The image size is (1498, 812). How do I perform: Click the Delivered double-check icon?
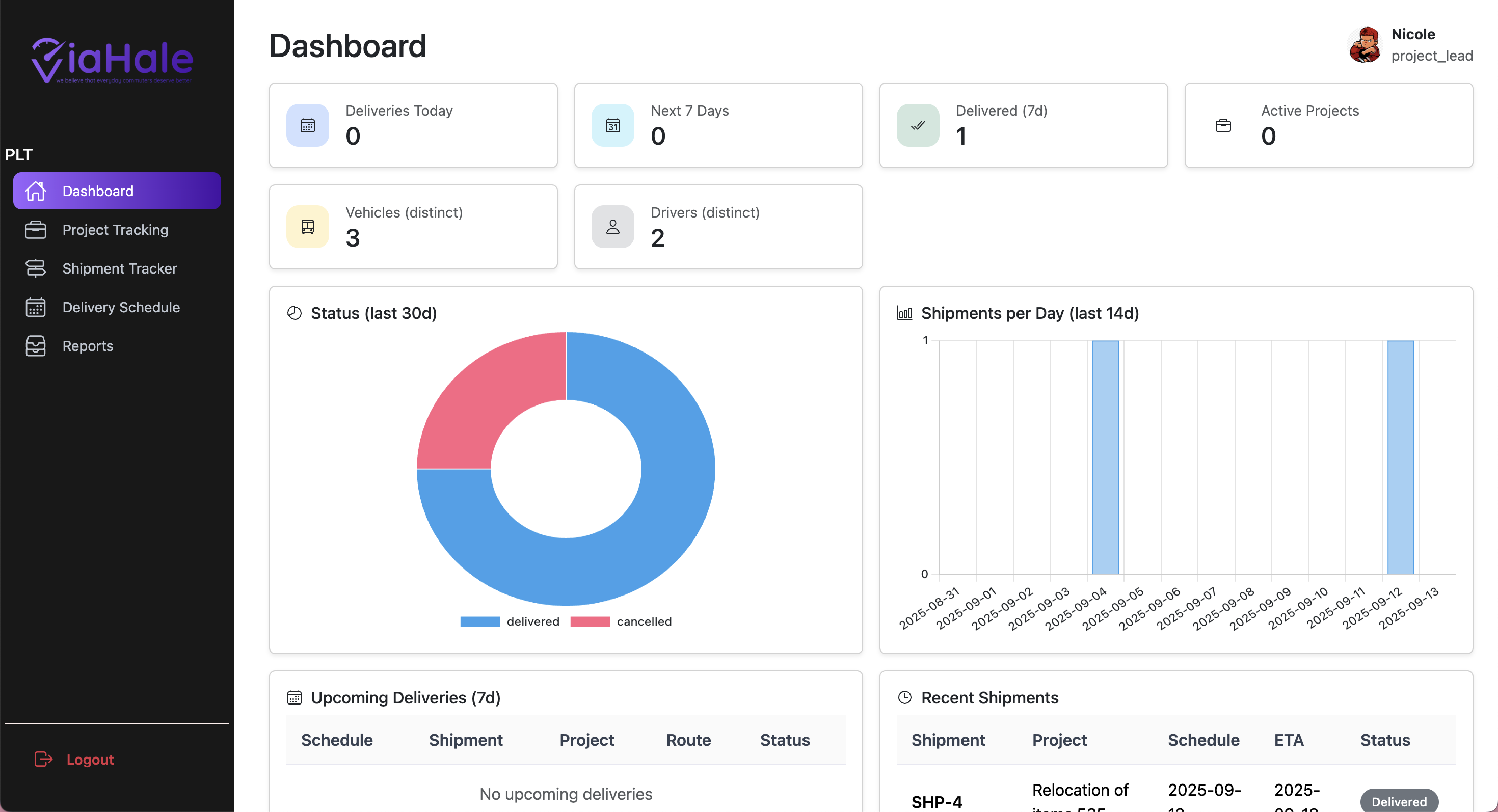[918, 125]
